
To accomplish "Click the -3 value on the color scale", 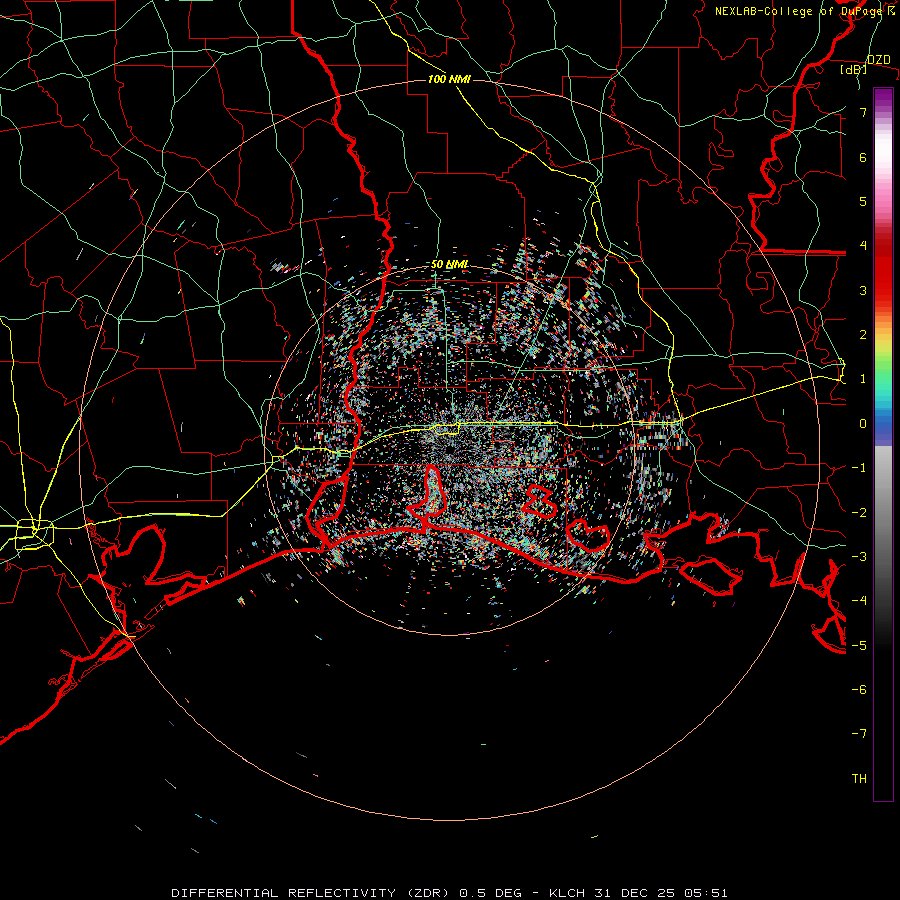I will click(x=859, y=557).
